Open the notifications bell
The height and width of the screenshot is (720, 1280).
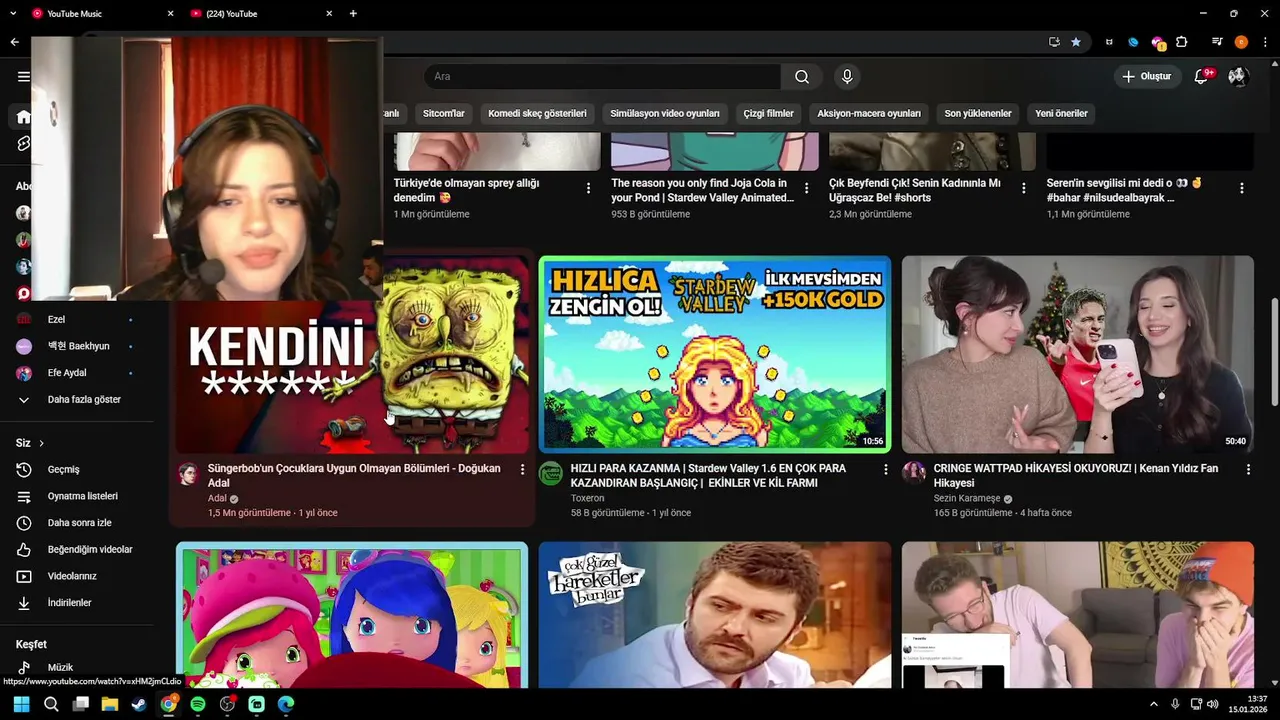tap(1202, 77)
